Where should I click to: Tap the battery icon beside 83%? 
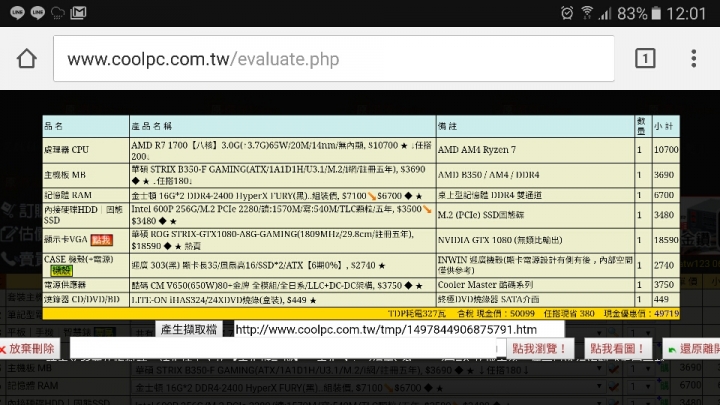tap(656, 13)
